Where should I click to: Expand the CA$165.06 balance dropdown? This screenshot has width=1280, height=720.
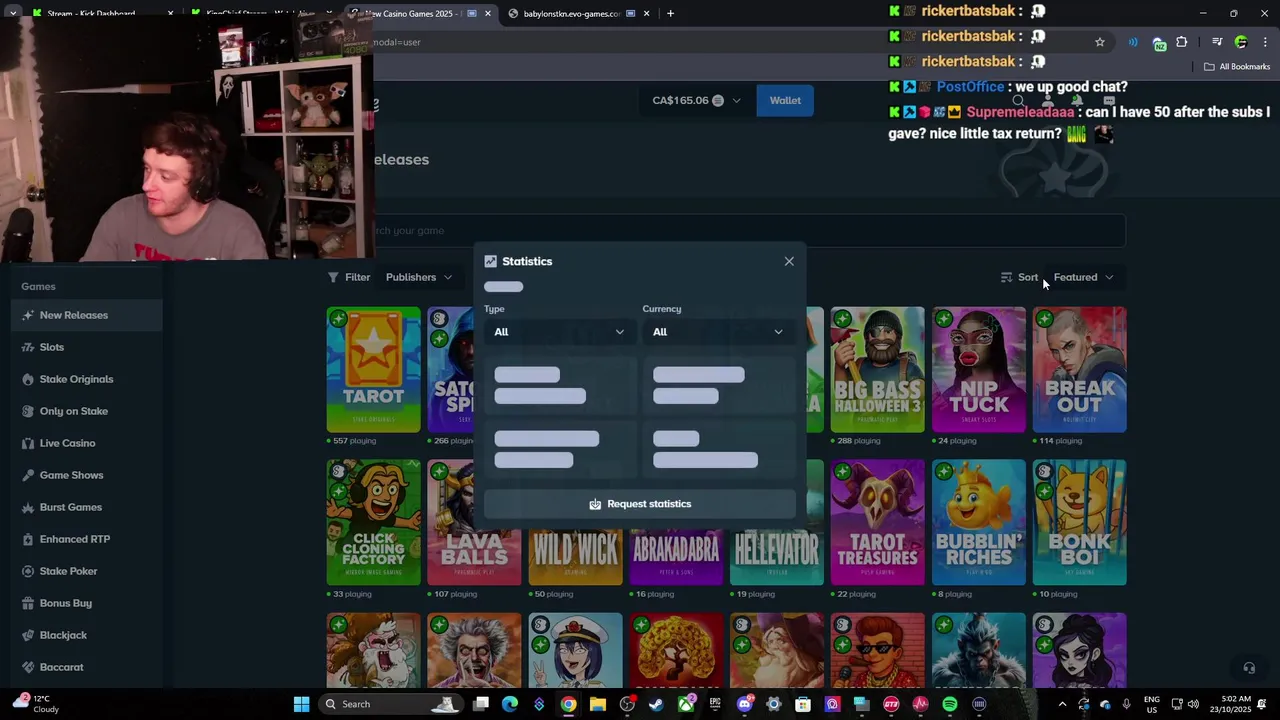[x=697, y=100]
